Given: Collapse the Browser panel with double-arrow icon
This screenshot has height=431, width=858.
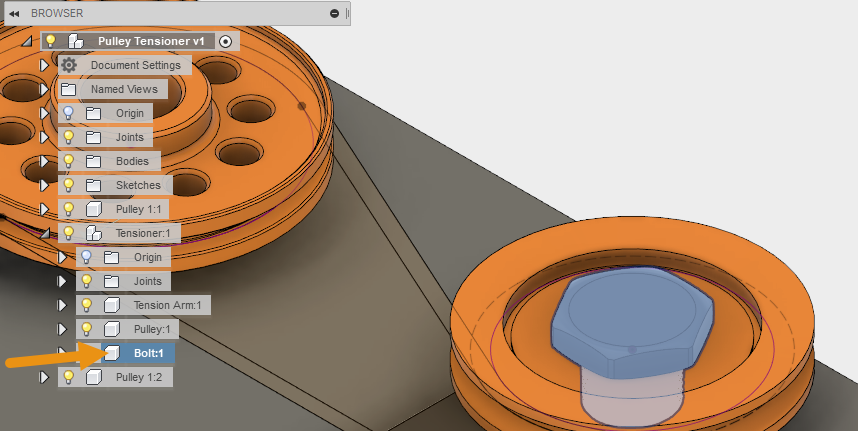Looking at the screenshot, I should tap(15, 14).
